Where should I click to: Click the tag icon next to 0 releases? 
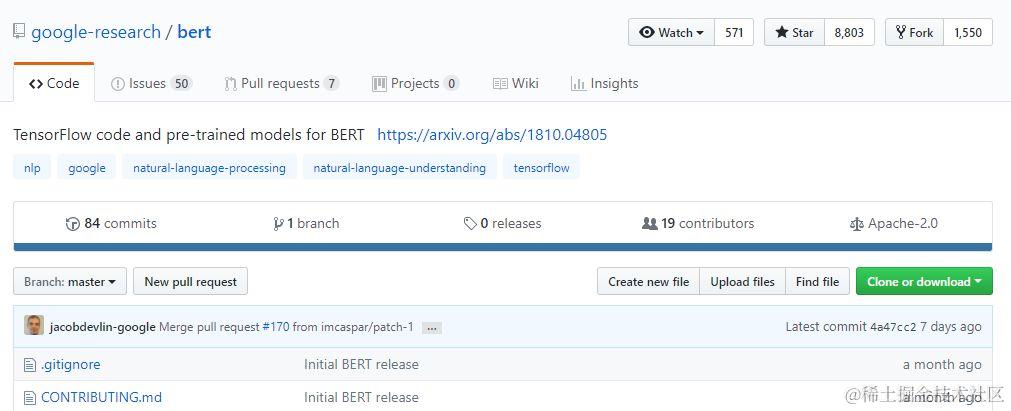(470, 224)
